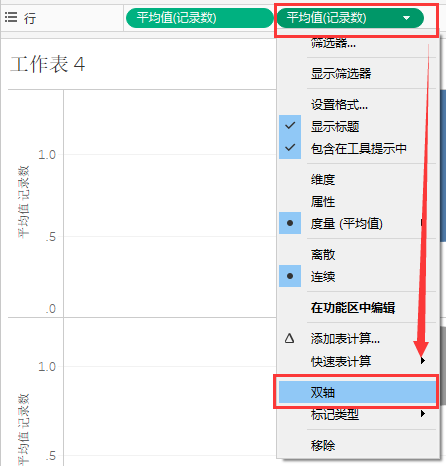446x466 pixels.
Task: Click the rows shelf icon beside 行
Action: [11, 17]
